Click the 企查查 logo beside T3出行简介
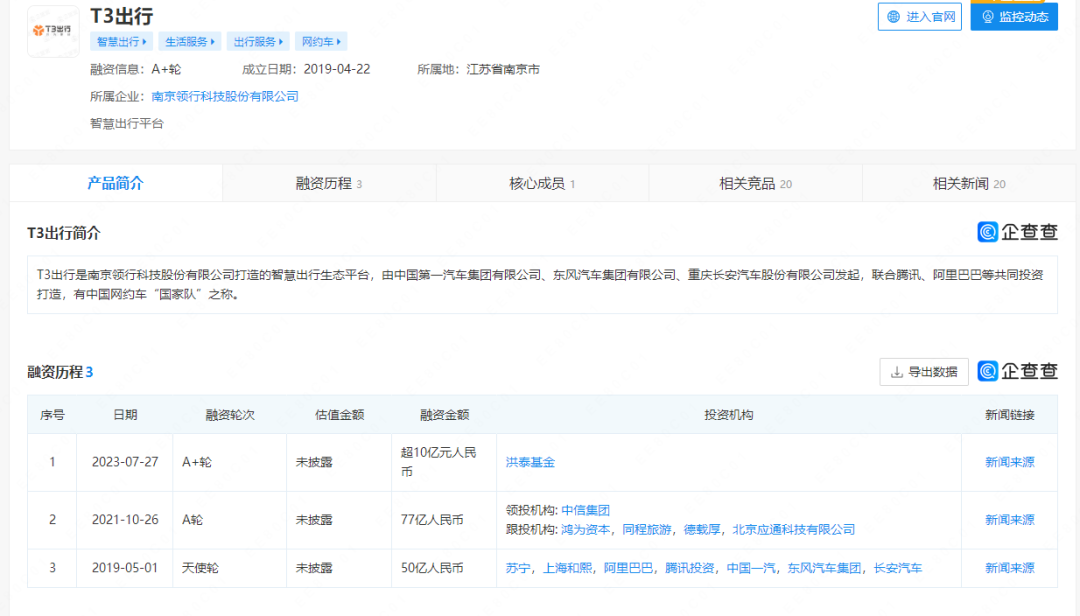The image size is (1080, 616). pyautogui.click(x=1017, y=232)
